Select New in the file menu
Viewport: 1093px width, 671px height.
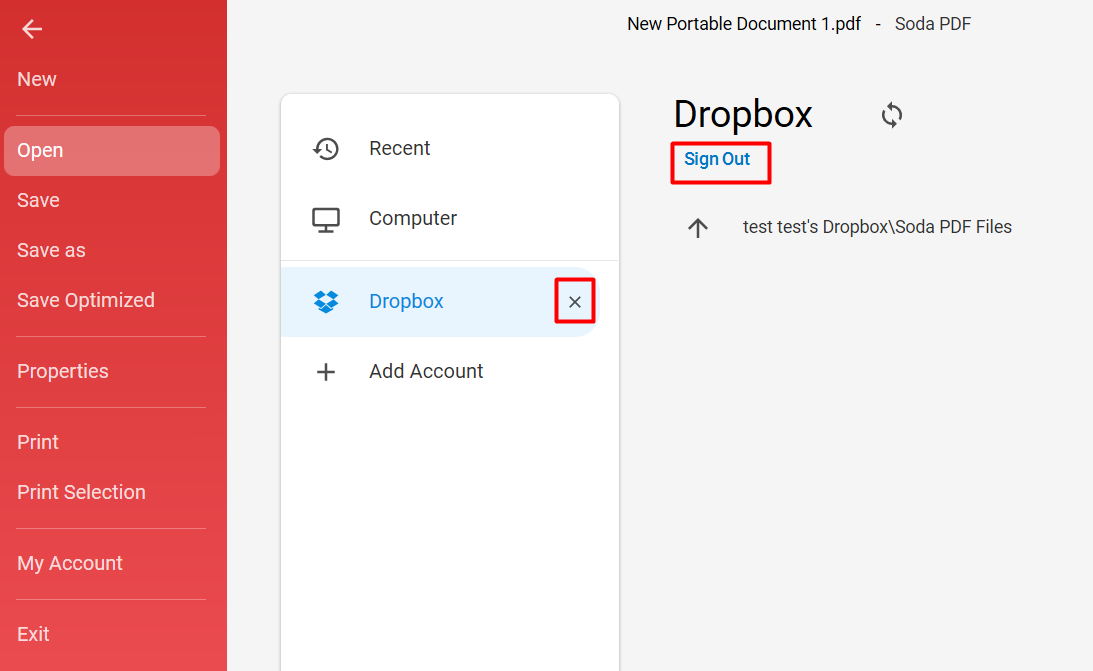coord(37,79)
